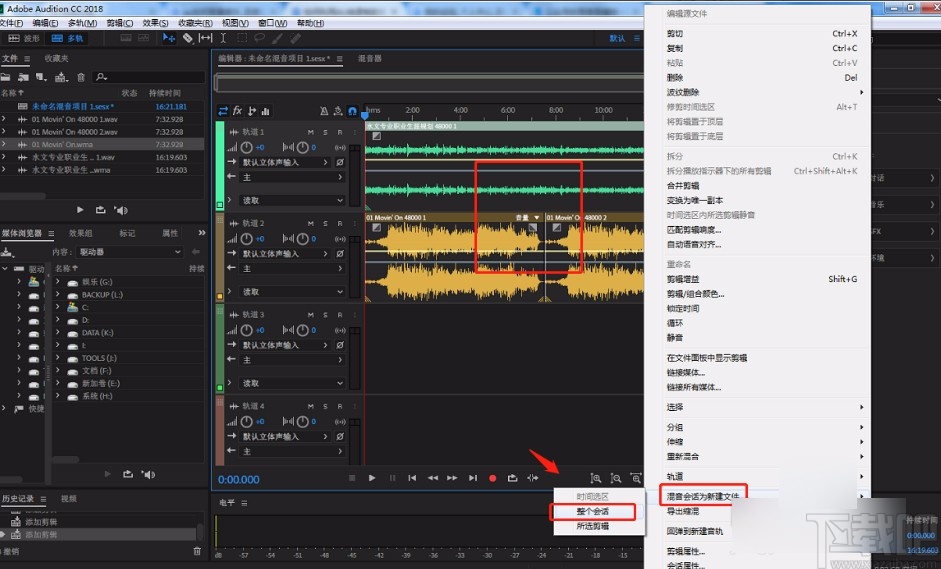Solo Track 1 with S button
This screenshot has height=569, width=941.
(325, 132)
